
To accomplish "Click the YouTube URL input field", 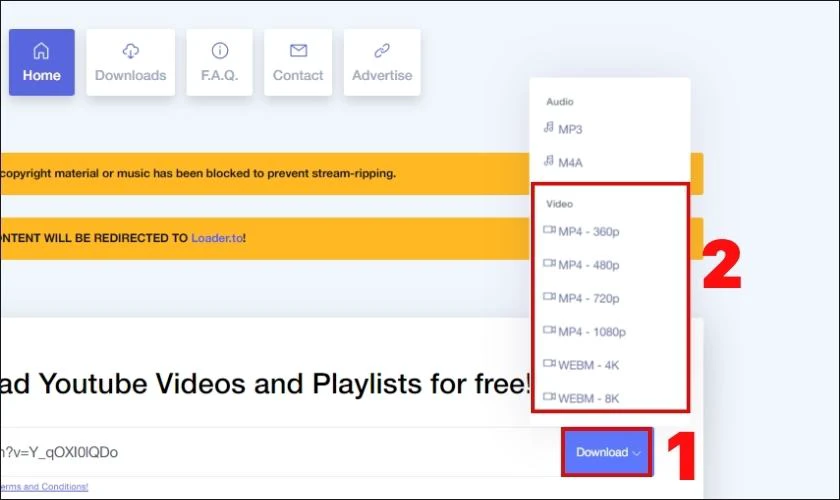I will [x=279, y=452].
